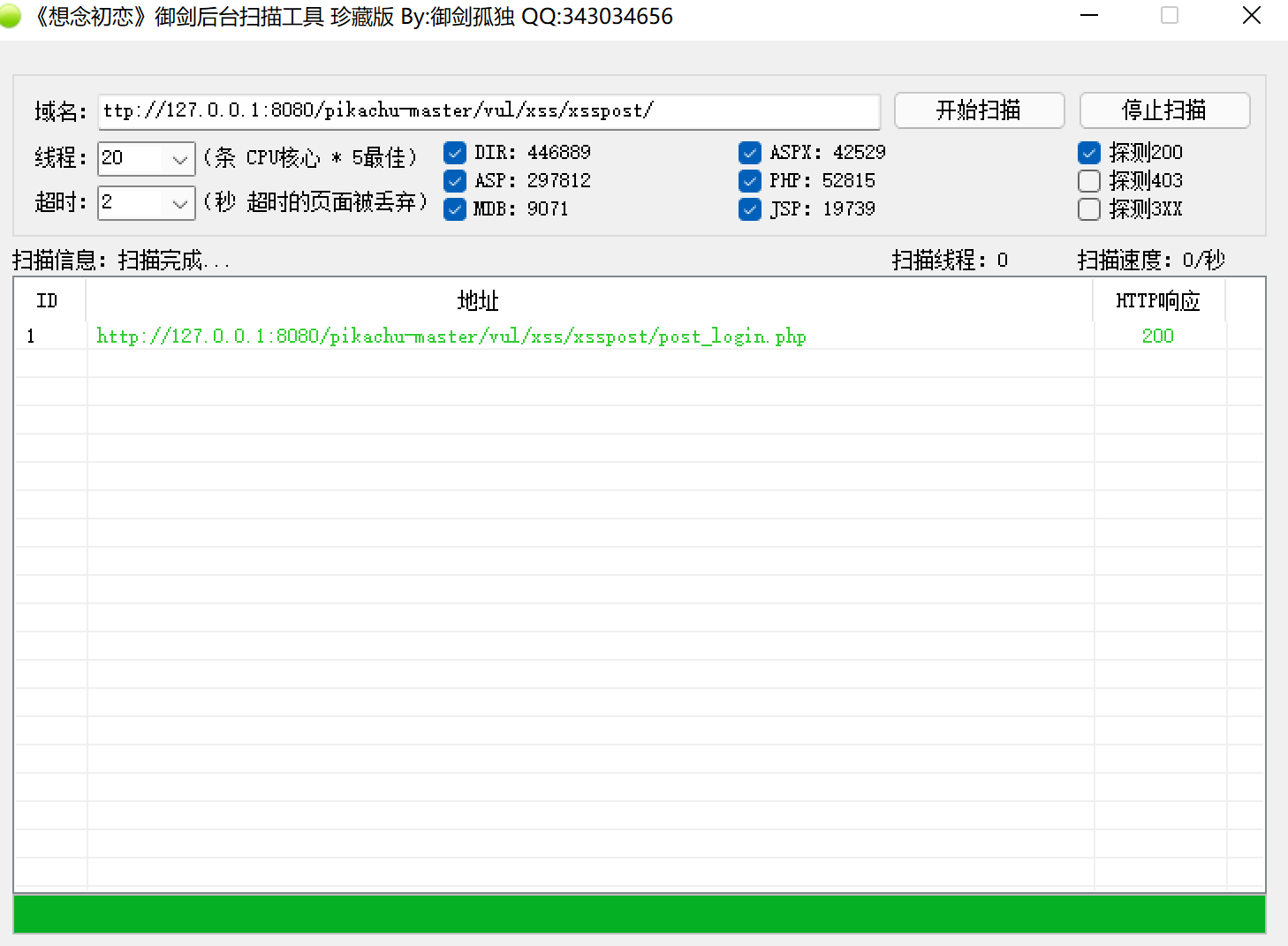Stop the scan with 停止扫描 button

click(x=1164, y=110)
